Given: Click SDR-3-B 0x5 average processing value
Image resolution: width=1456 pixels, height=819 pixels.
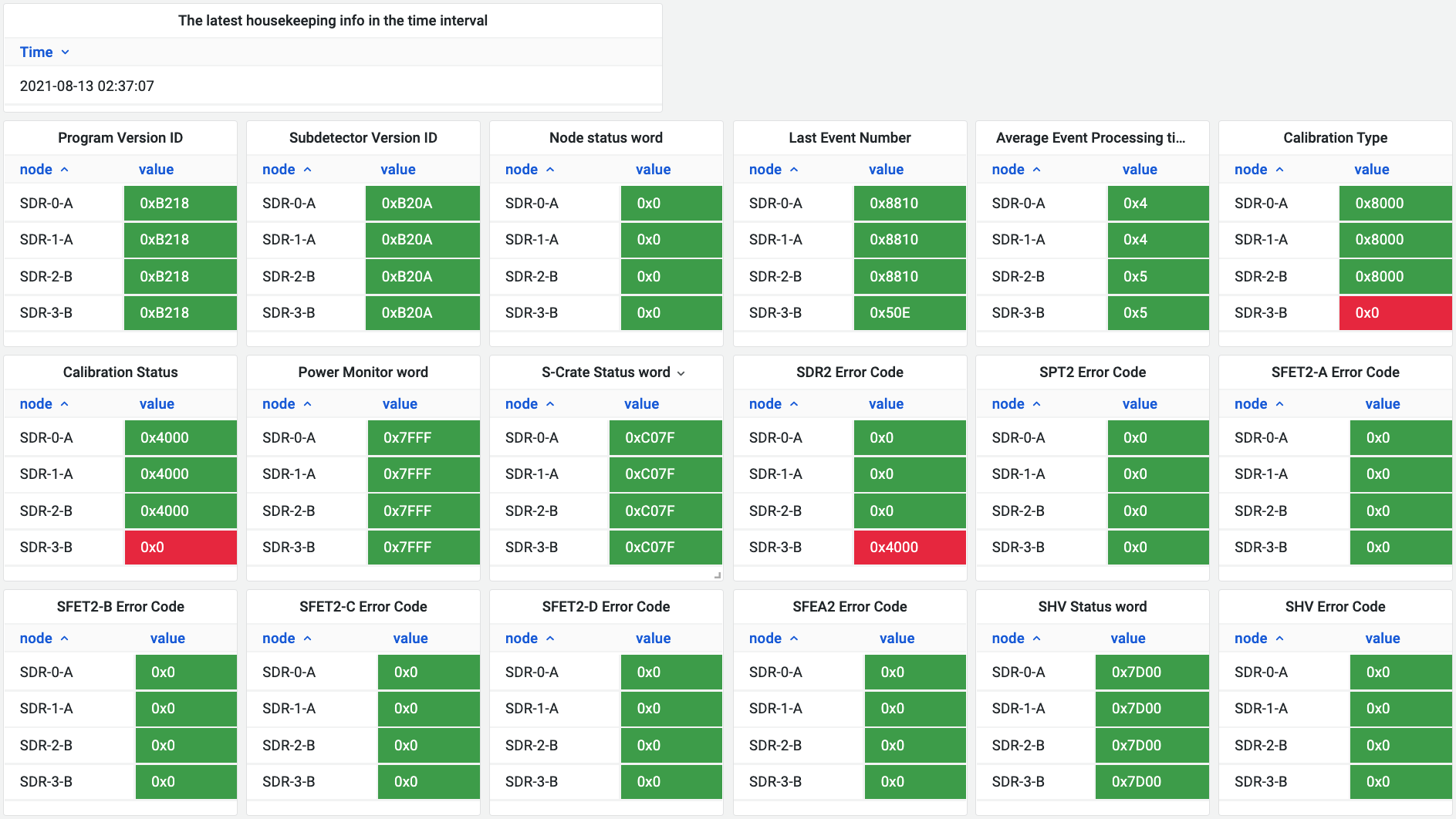Looking at the screenshot, I should [1158, 313].
